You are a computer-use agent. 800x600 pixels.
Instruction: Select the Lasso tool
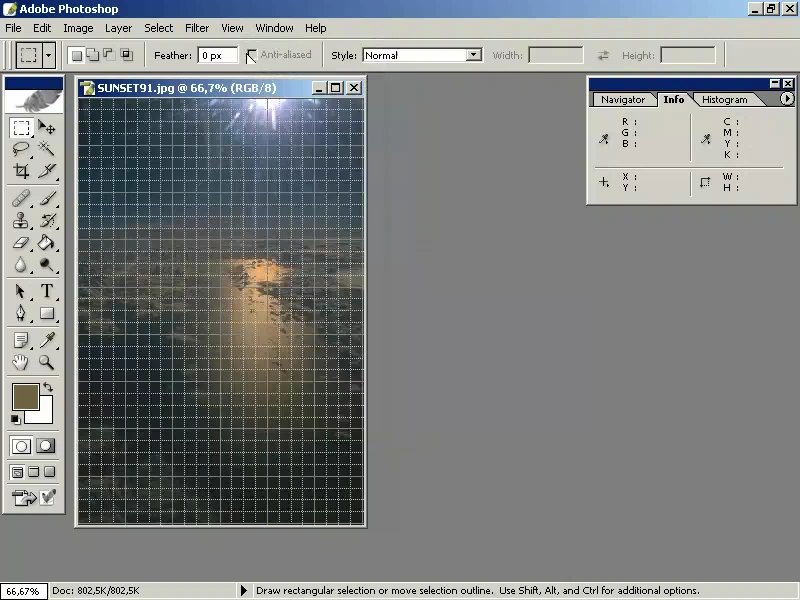21,149
